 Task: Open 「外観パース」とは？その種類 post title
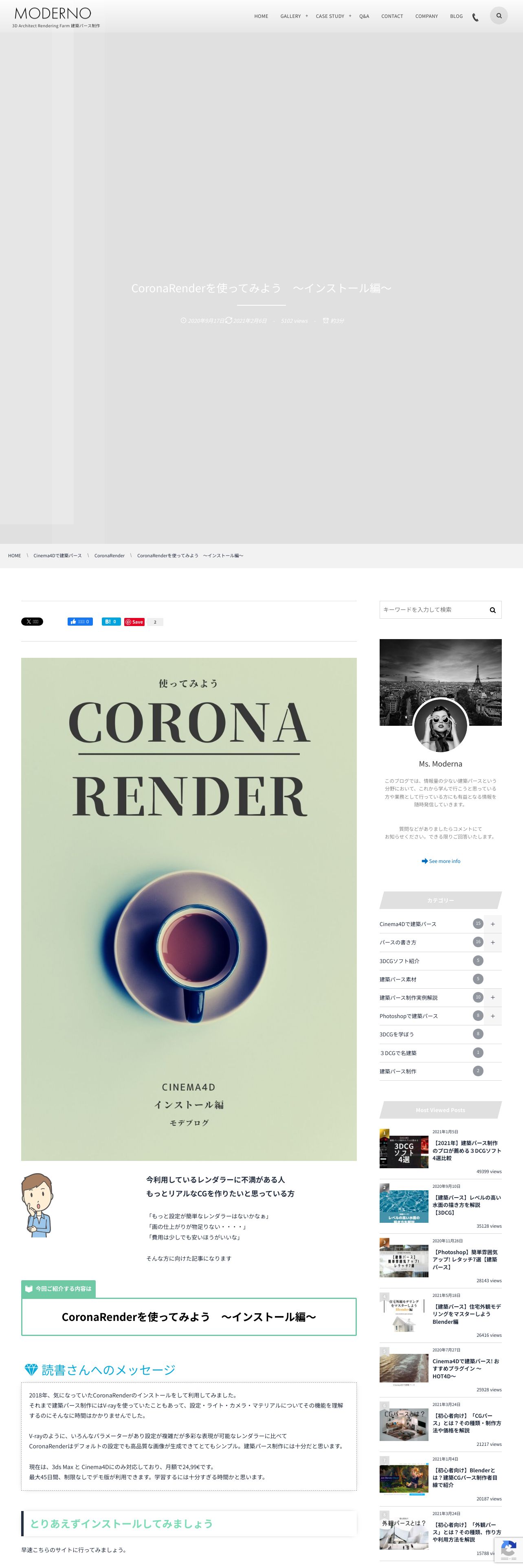[x=467, y=1532]
